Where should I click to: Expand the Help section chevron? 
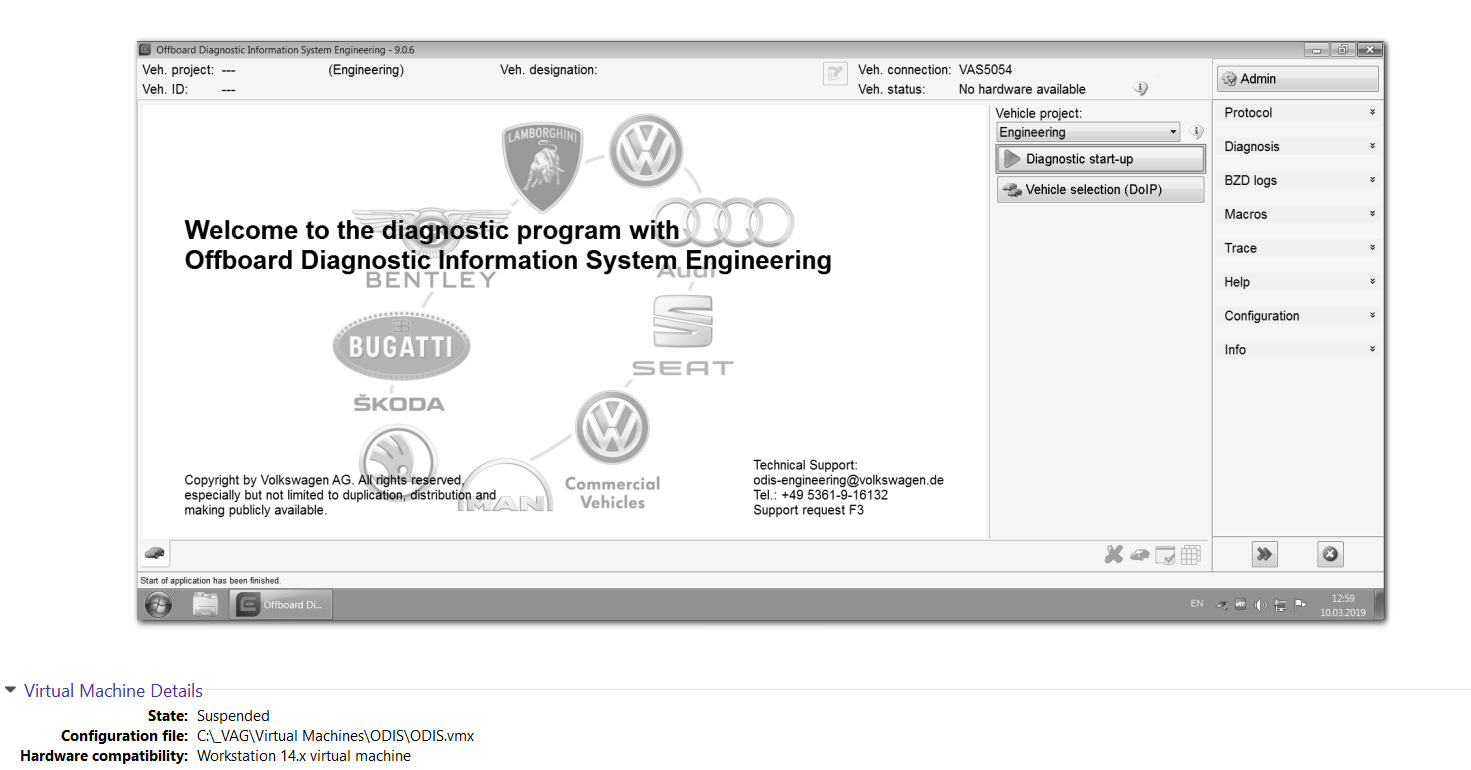tap(1372, 282)
